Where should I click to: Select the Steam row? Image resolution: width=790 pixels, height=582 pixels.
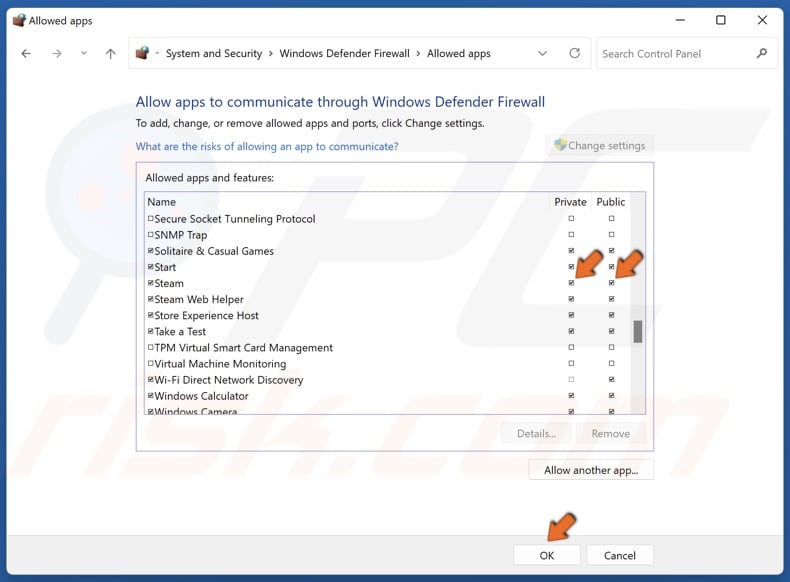point(387,283)
